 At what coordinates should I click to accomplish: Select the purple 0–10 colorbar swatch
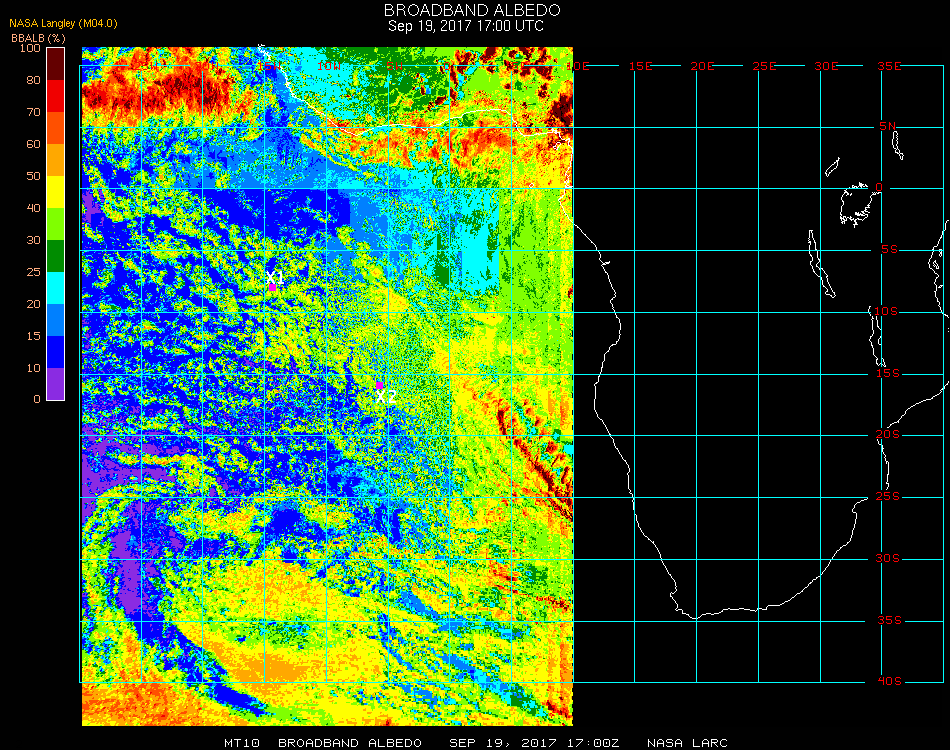pos(56,384)
